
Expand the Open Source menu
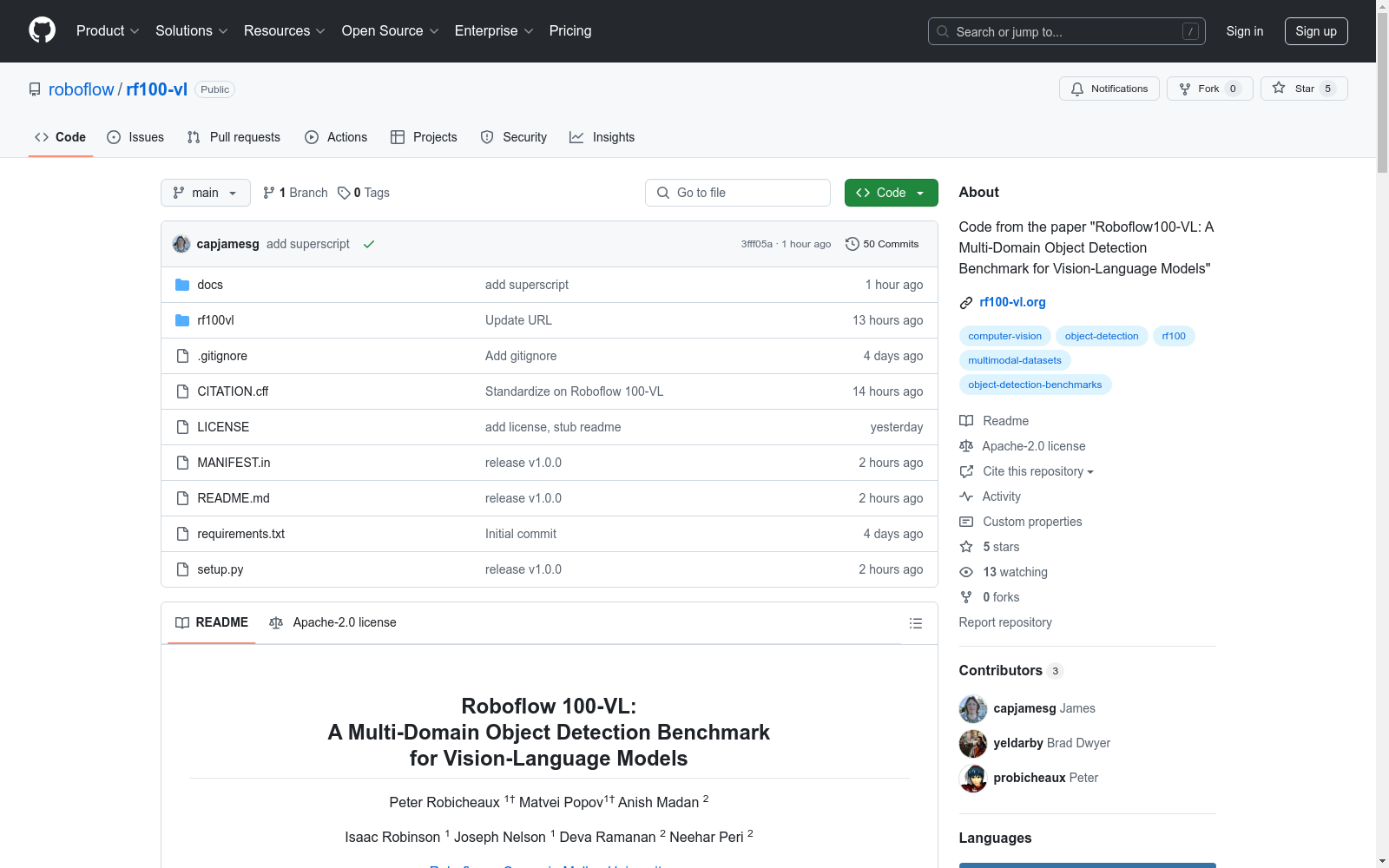point(391,31)
